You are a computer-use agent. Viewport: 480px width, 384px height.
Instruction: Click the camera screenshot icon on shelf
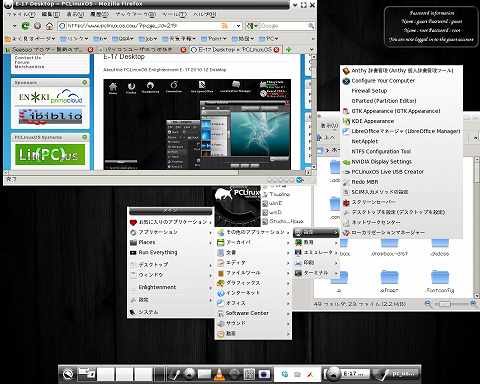(264, 374)
